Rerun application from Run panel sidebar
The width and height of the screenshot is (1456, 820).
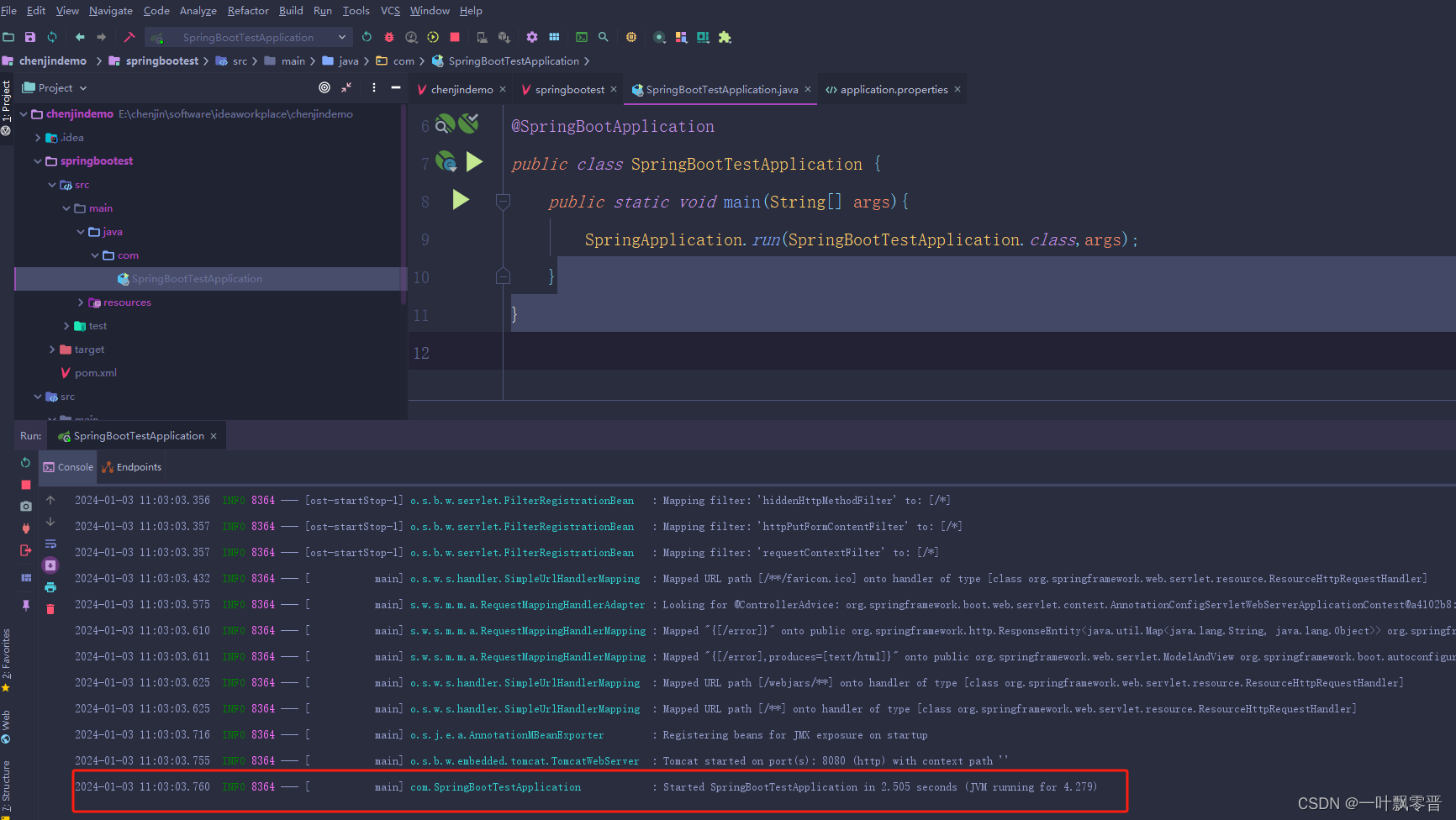tap(26, 463)
